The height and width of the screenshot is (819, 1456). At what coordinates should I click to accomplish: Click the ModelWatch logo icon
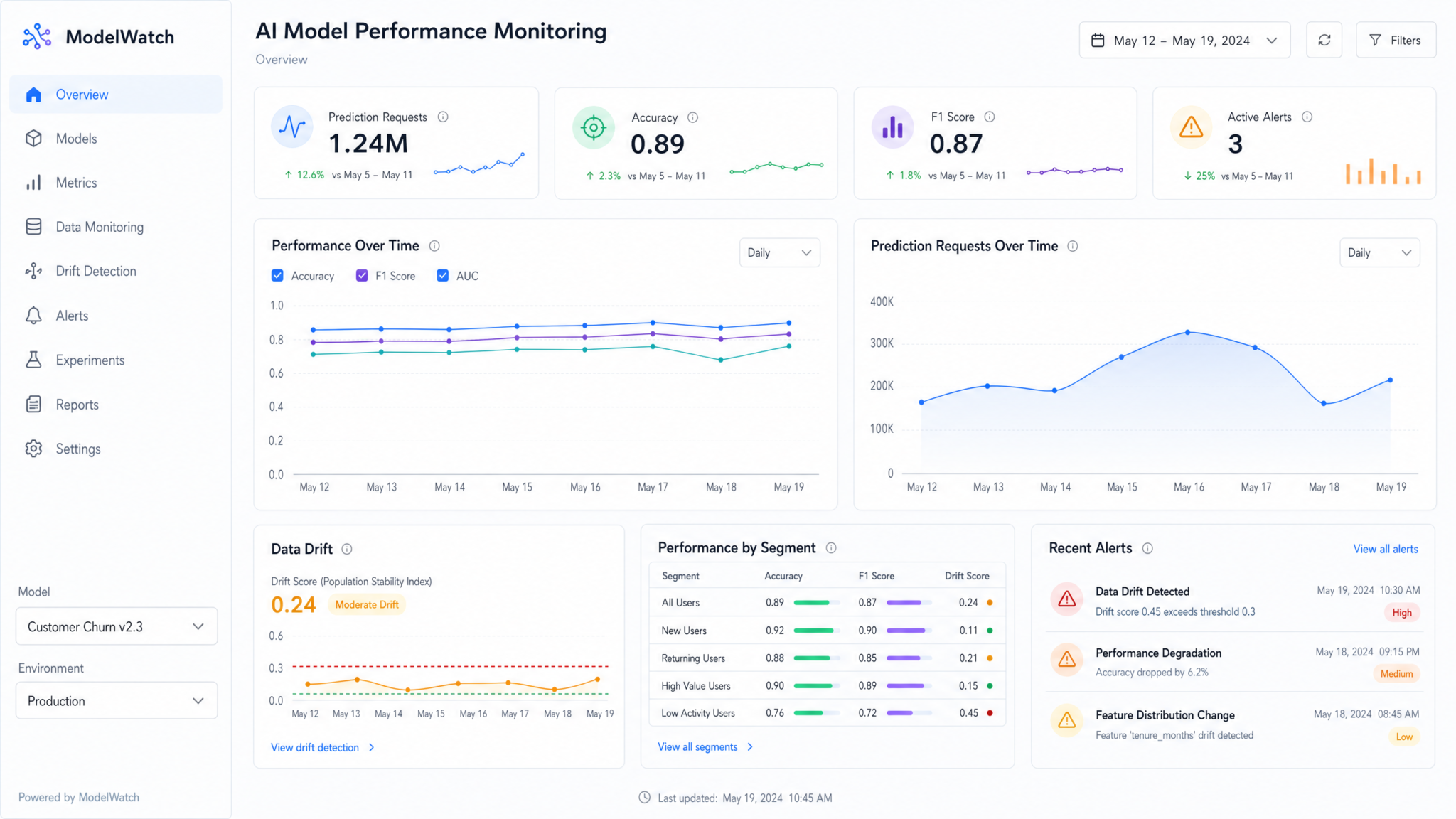point(37,36)
